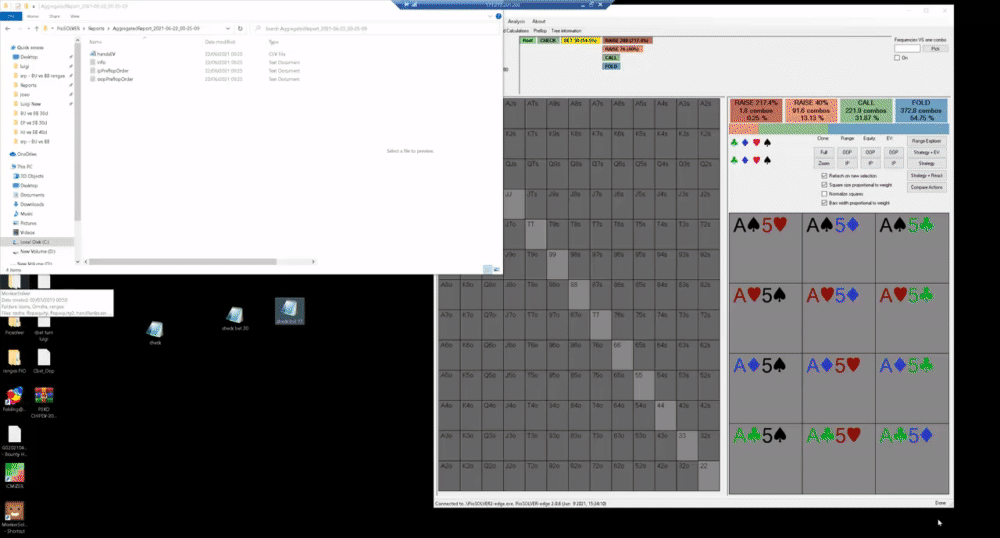Expand the Explorer ribbon chevron
1000x538 pixels.
pyautogui.click(x=490, y=17)
